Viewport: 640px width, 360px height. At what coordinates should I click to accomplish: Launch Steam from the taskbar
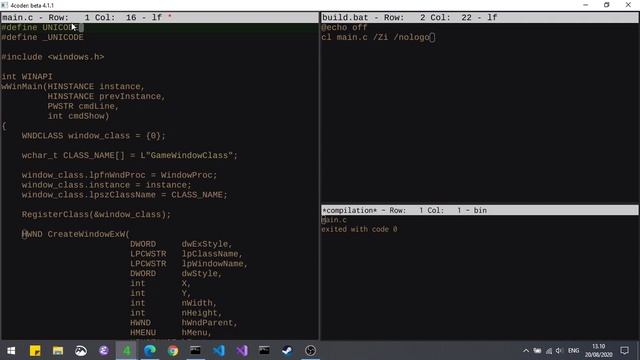tap(287, 350)
